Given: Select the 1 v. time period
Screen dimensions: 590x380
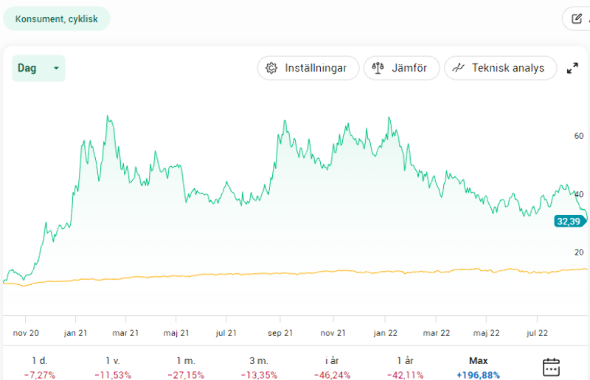Looking at the screenshot, I should (113, 368).
